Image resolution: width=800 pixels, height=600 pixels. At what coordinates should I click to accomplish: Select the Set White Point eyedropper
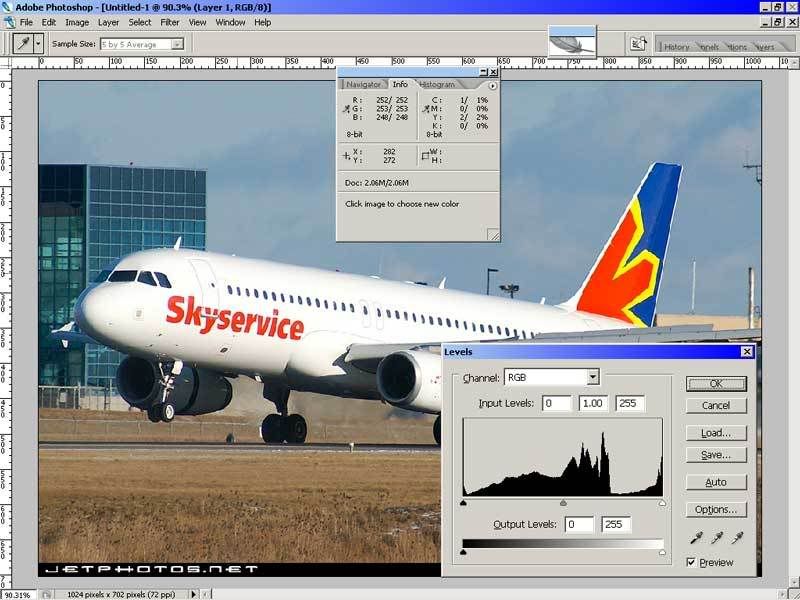point(737,537)
